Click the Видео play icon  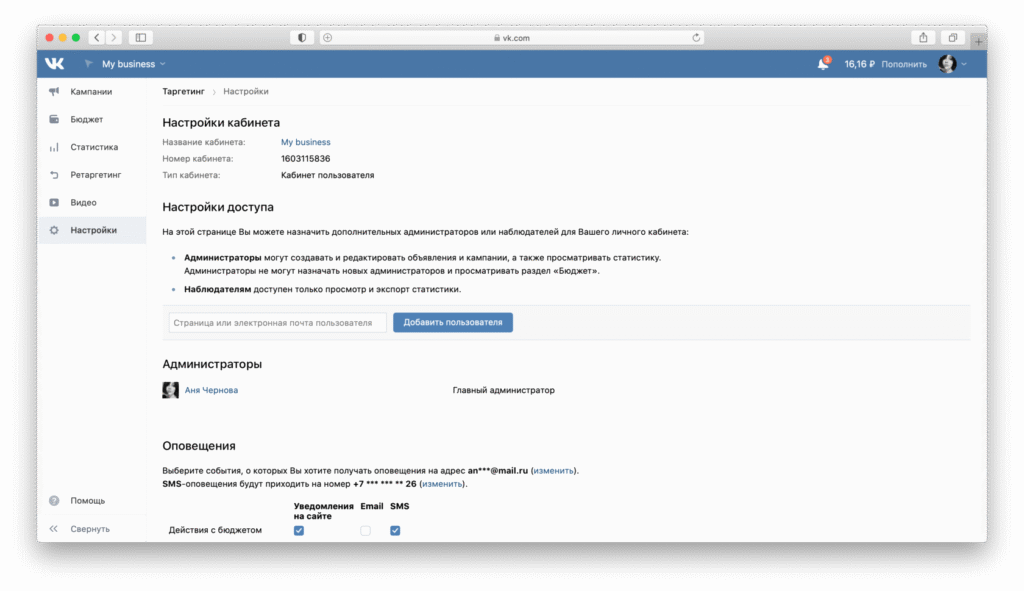point(54,203)
